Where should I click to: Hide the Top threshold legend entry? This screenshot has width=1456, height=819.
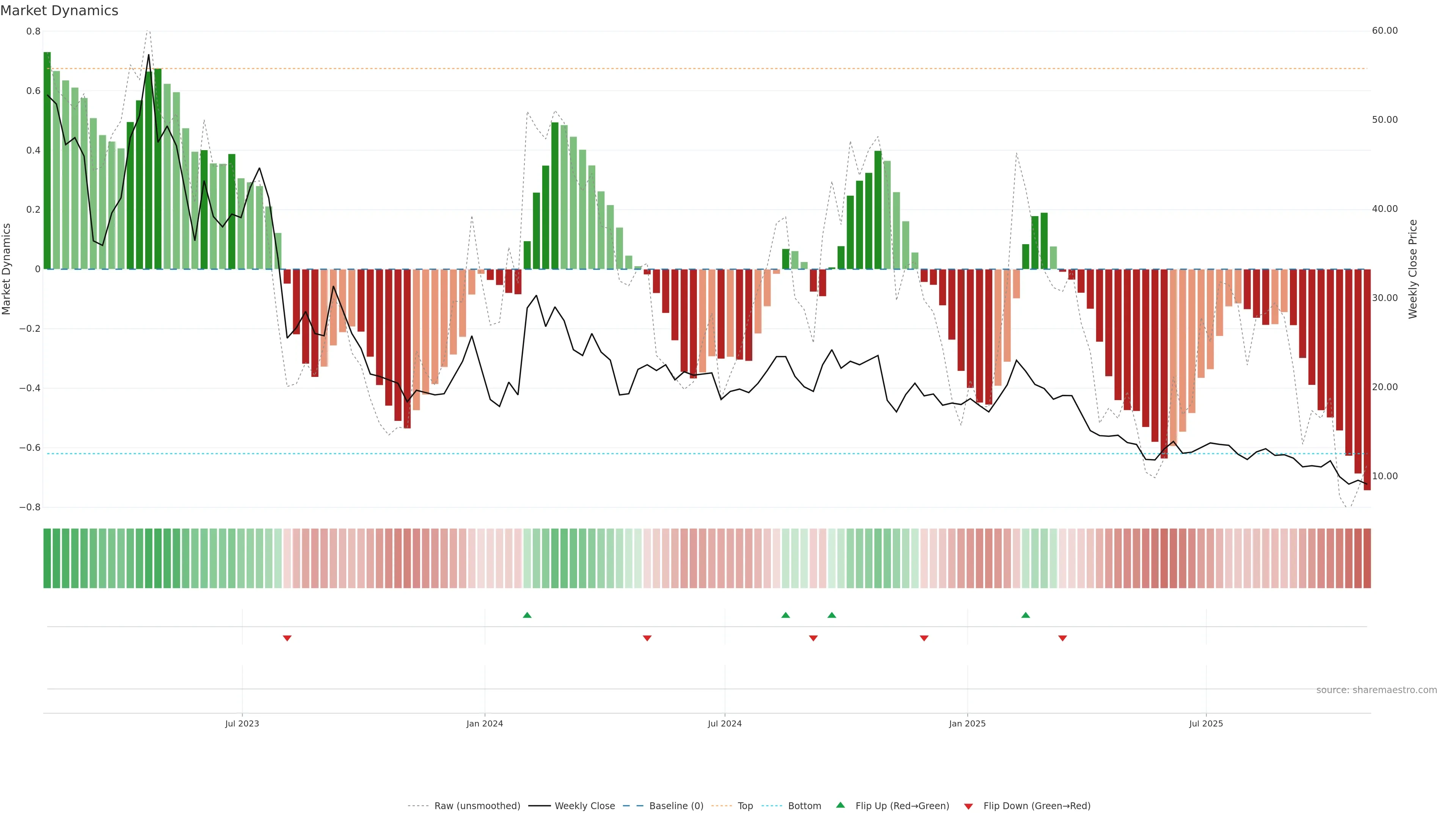[x=745, y=806]
